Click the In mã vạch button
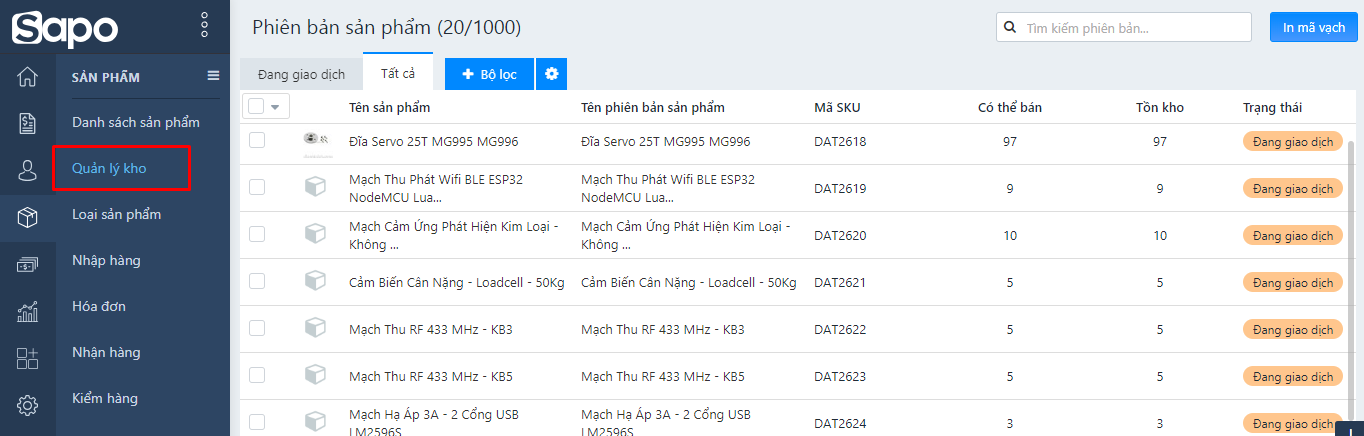 click(1313, 27)
